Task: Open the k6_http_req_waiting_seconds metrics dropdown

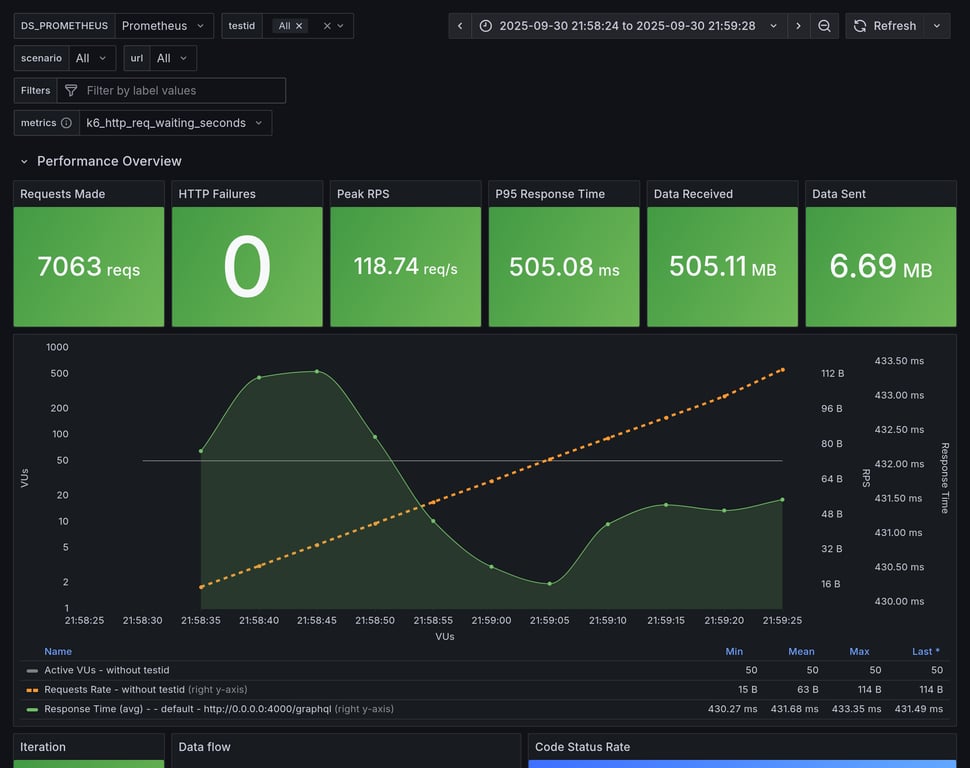Action: [x=175, y=123]
